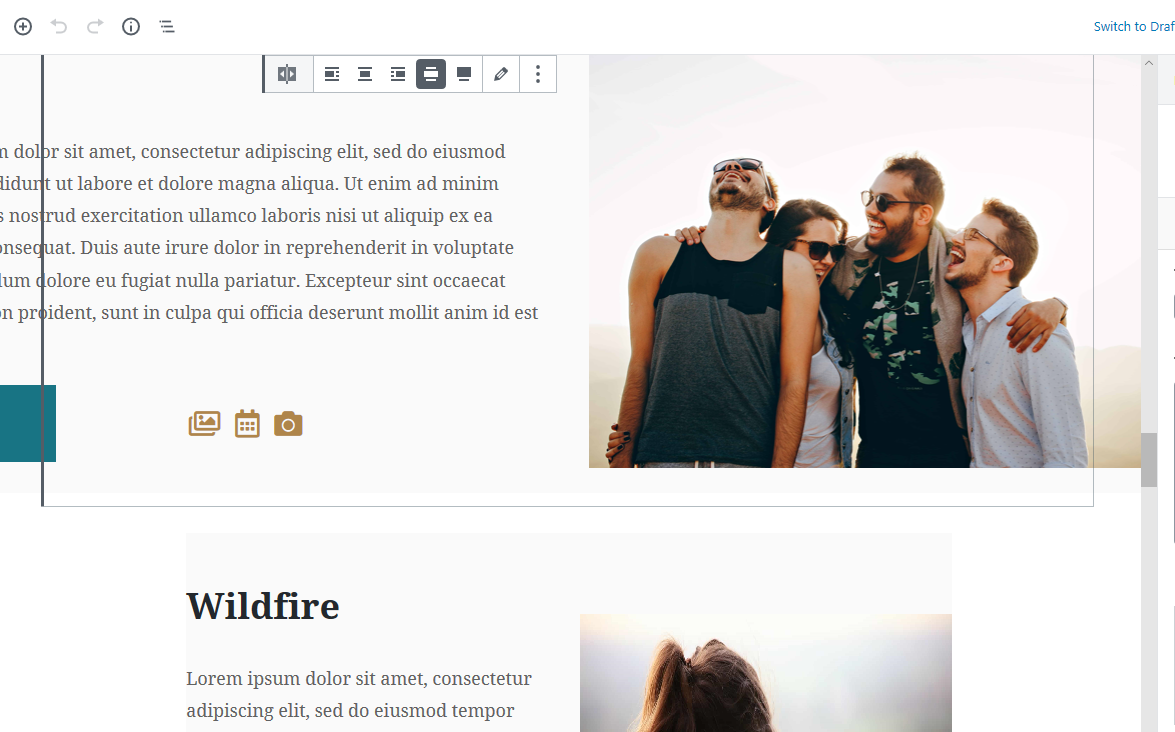
Task: Open the content structure info panel
Action: click(x=131, y=27)
